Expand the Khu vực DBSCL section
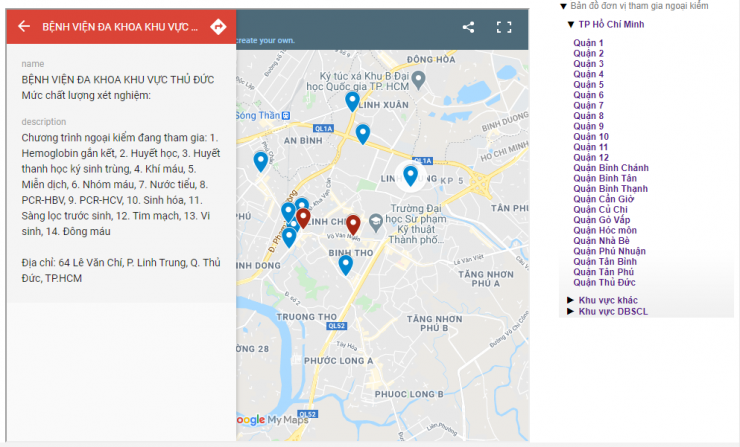The image size is (740, 447). 571,311
